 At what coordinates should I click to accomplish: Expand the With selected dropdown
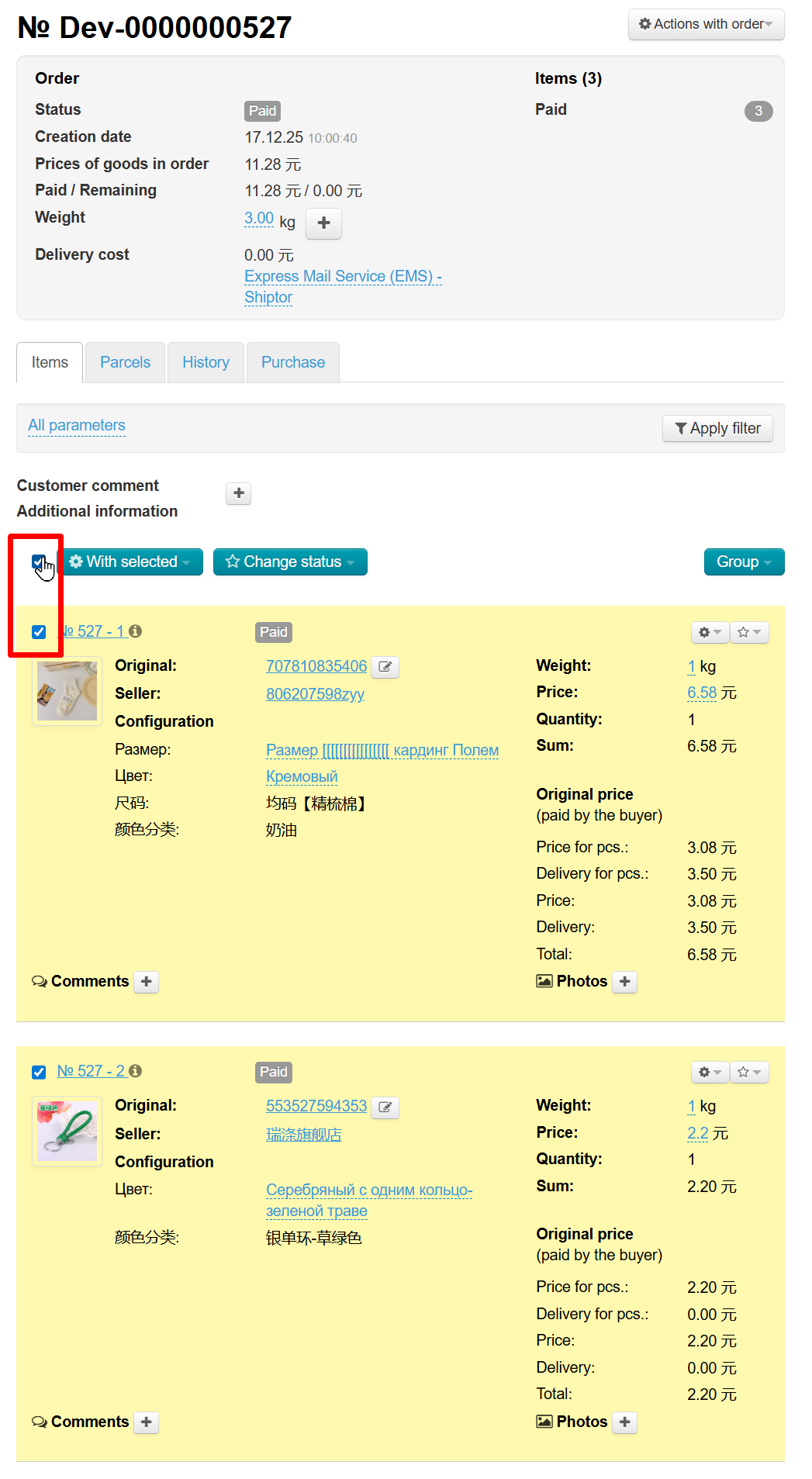pos(130,562)
